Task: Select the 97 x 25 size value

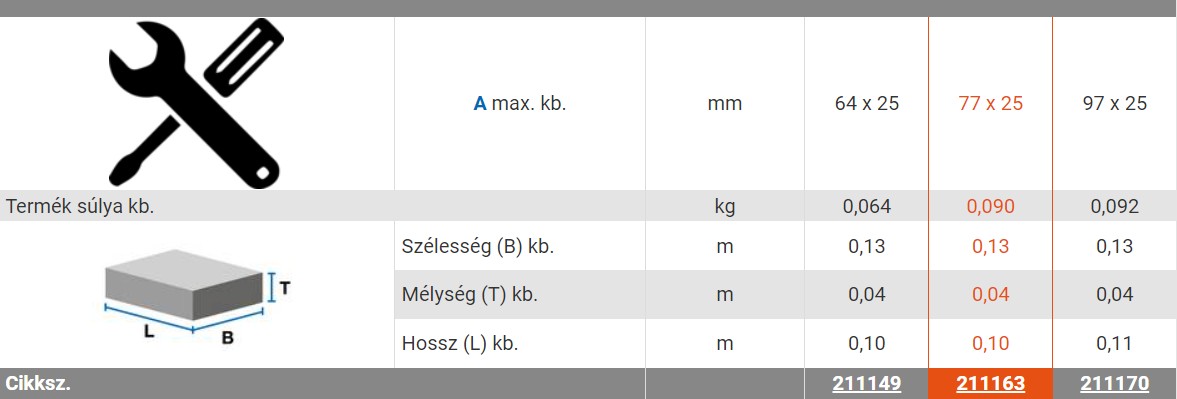Action: (x=1115, y=104)
